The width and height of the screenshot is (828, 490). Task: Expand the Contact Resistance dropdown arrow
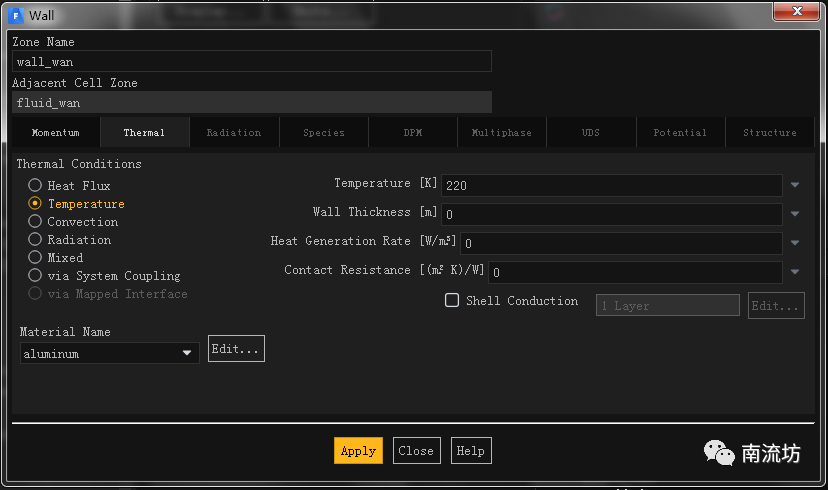tap(795, 272)
